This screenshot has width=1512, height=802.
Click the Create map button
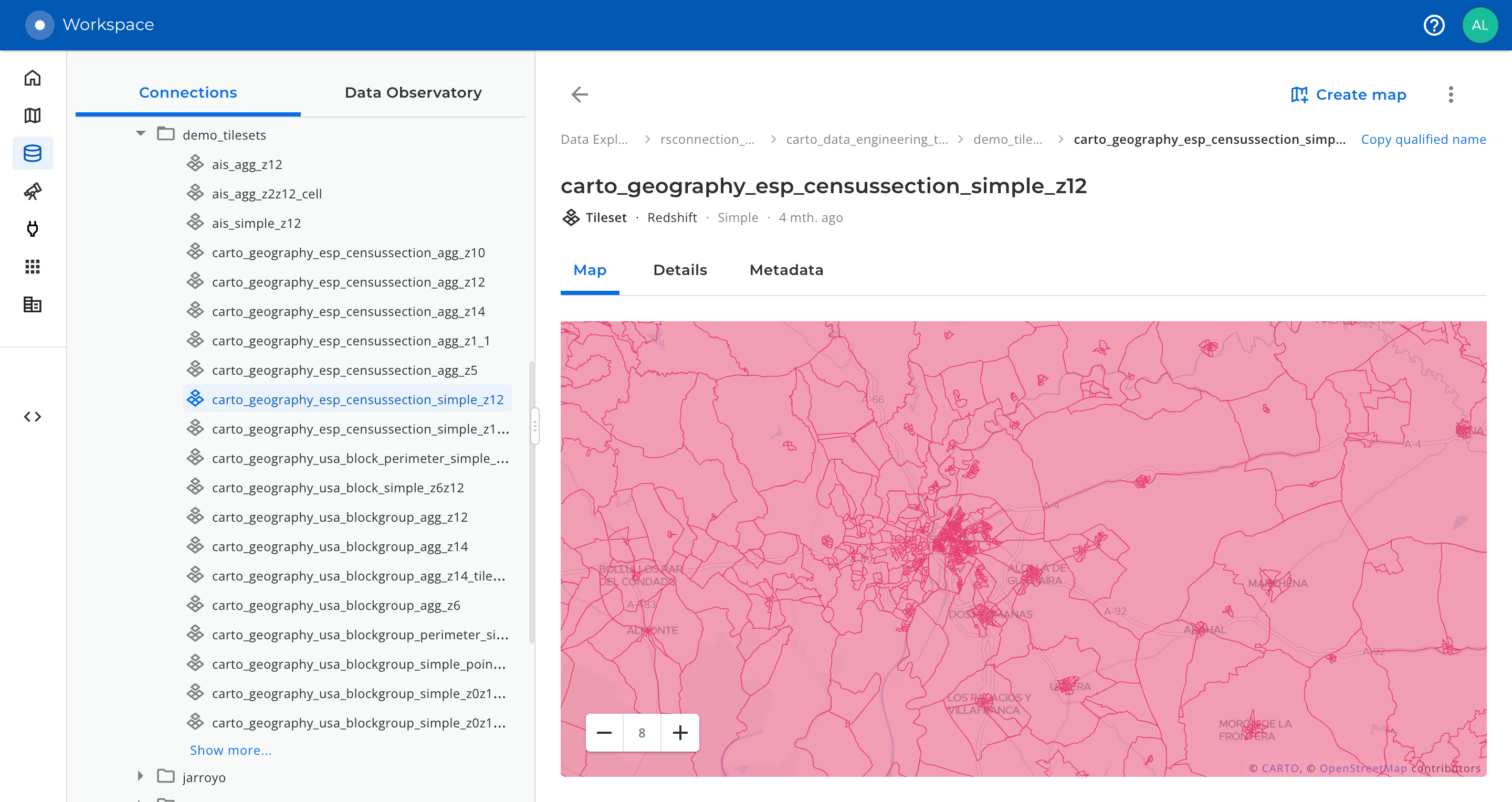1348,94
